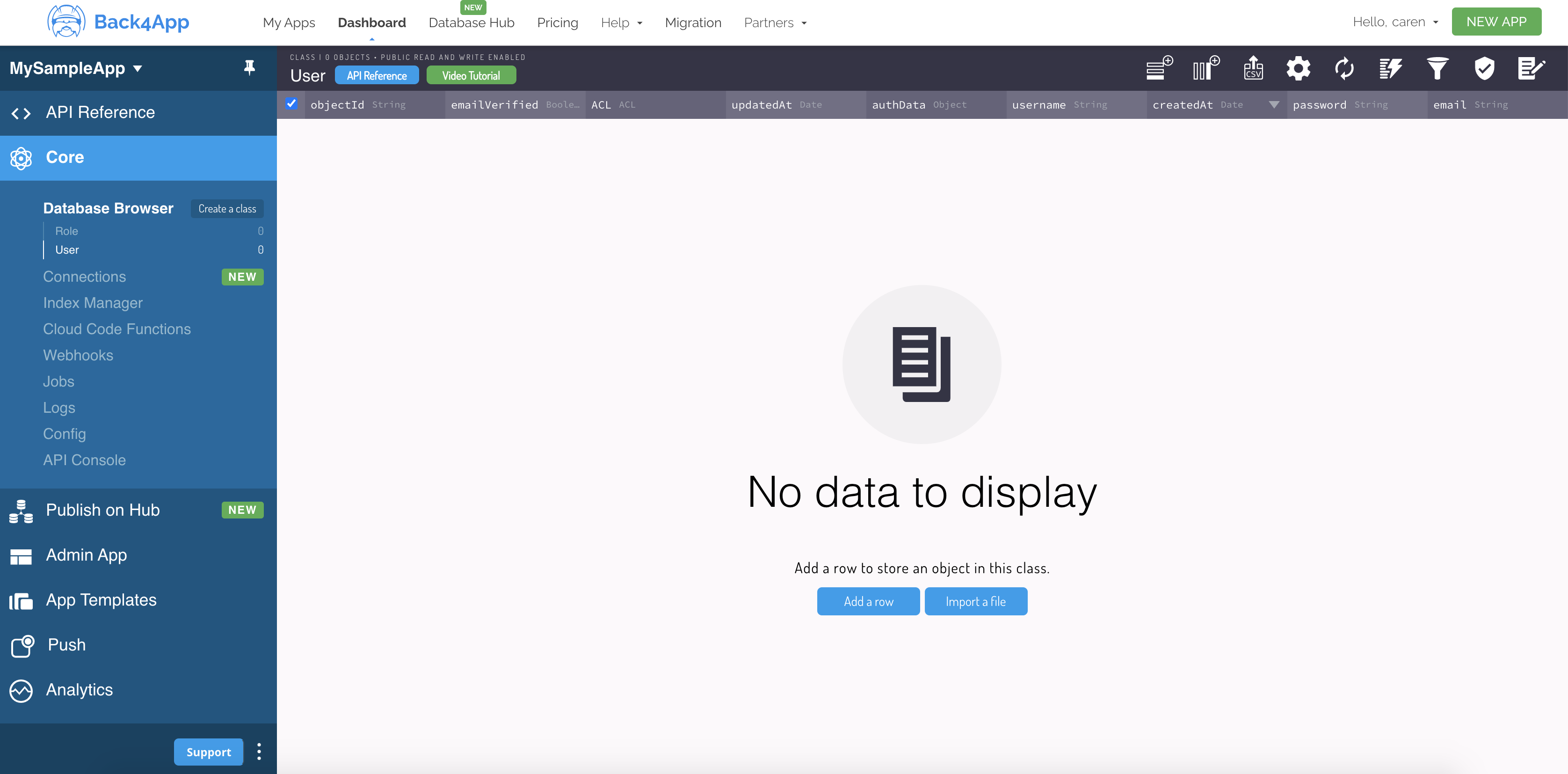
Task: Open the Help dropdown menu
Action: [x=621, y=22]
